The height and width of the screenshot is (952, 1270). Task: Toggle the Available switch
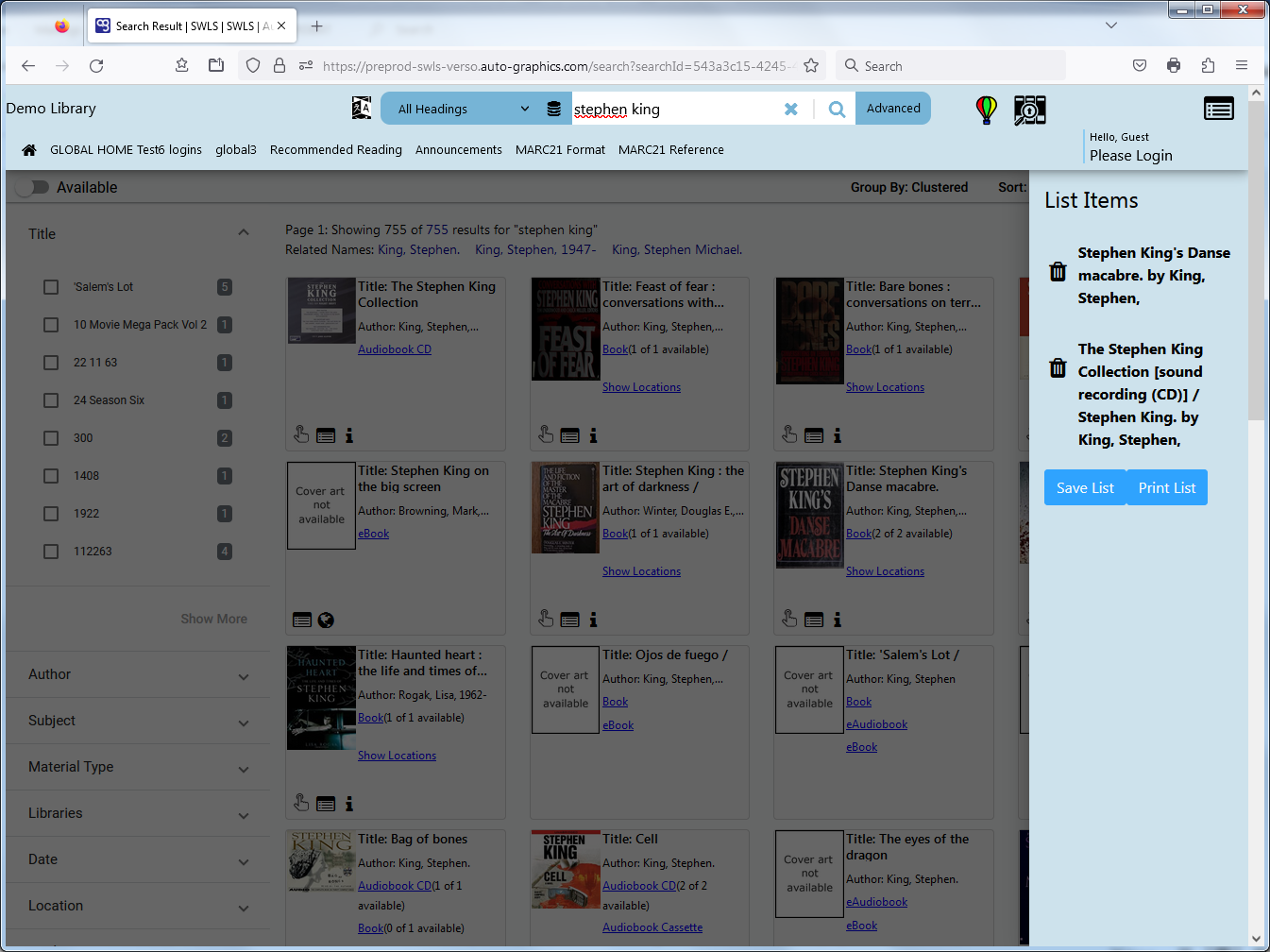tap(32, 187)
